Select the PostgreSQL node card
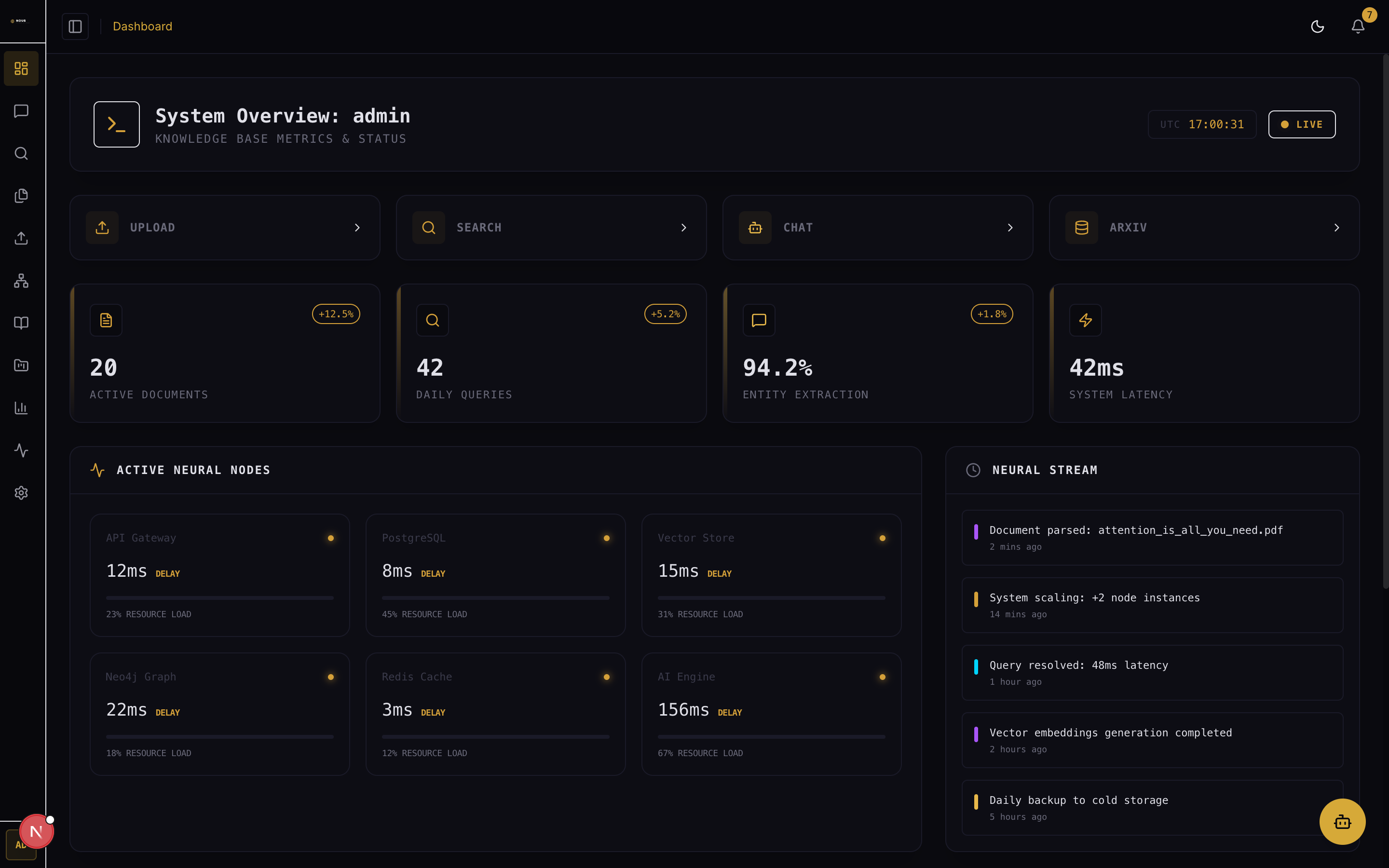This screenshot has width=1389, height=868. [x=496, y=575]
